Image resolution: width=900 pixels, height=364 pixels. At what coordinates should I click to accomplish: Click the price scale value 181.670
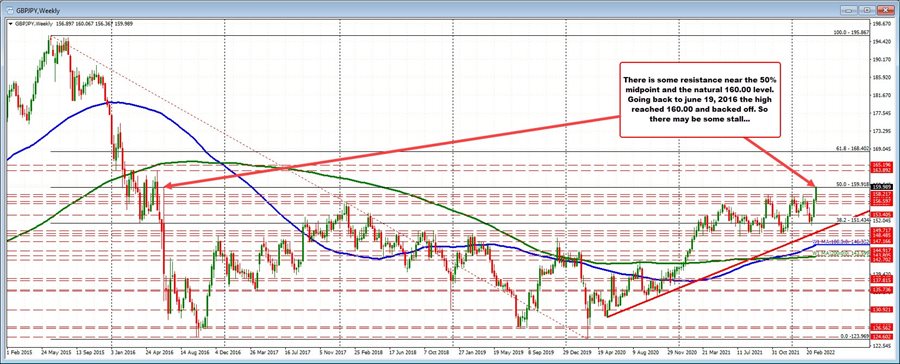coord(883,95)
